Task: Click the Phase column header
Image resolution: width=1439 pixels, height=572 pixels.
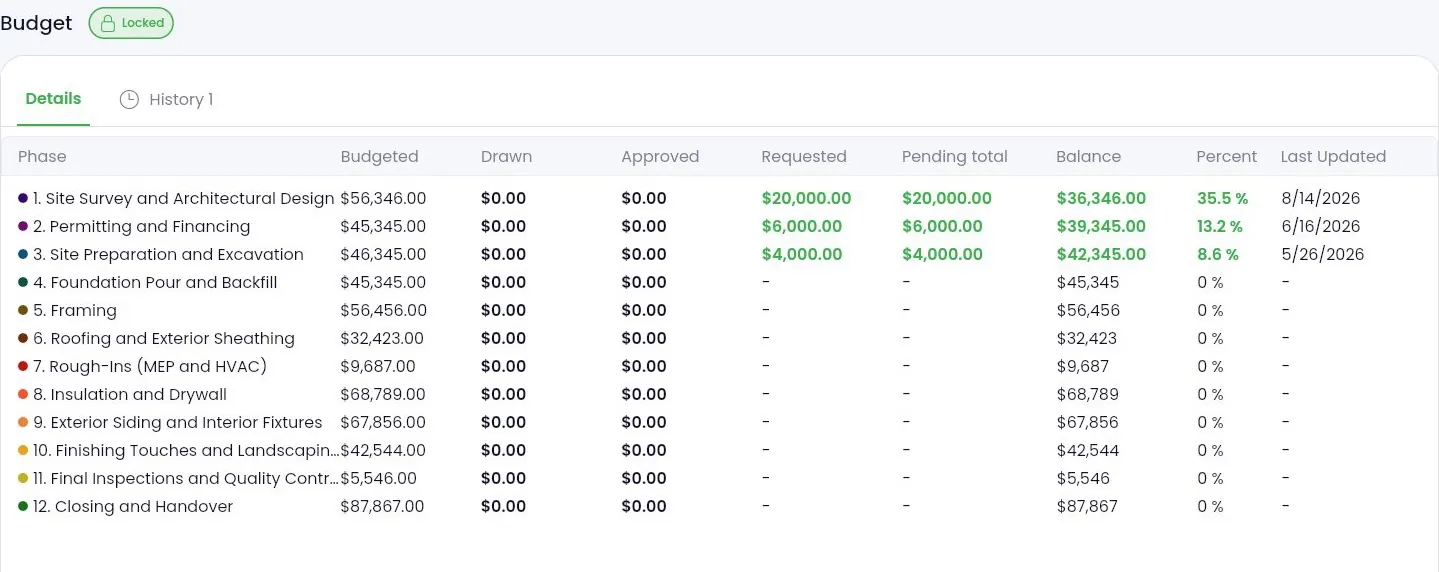Action: (42, 156)
